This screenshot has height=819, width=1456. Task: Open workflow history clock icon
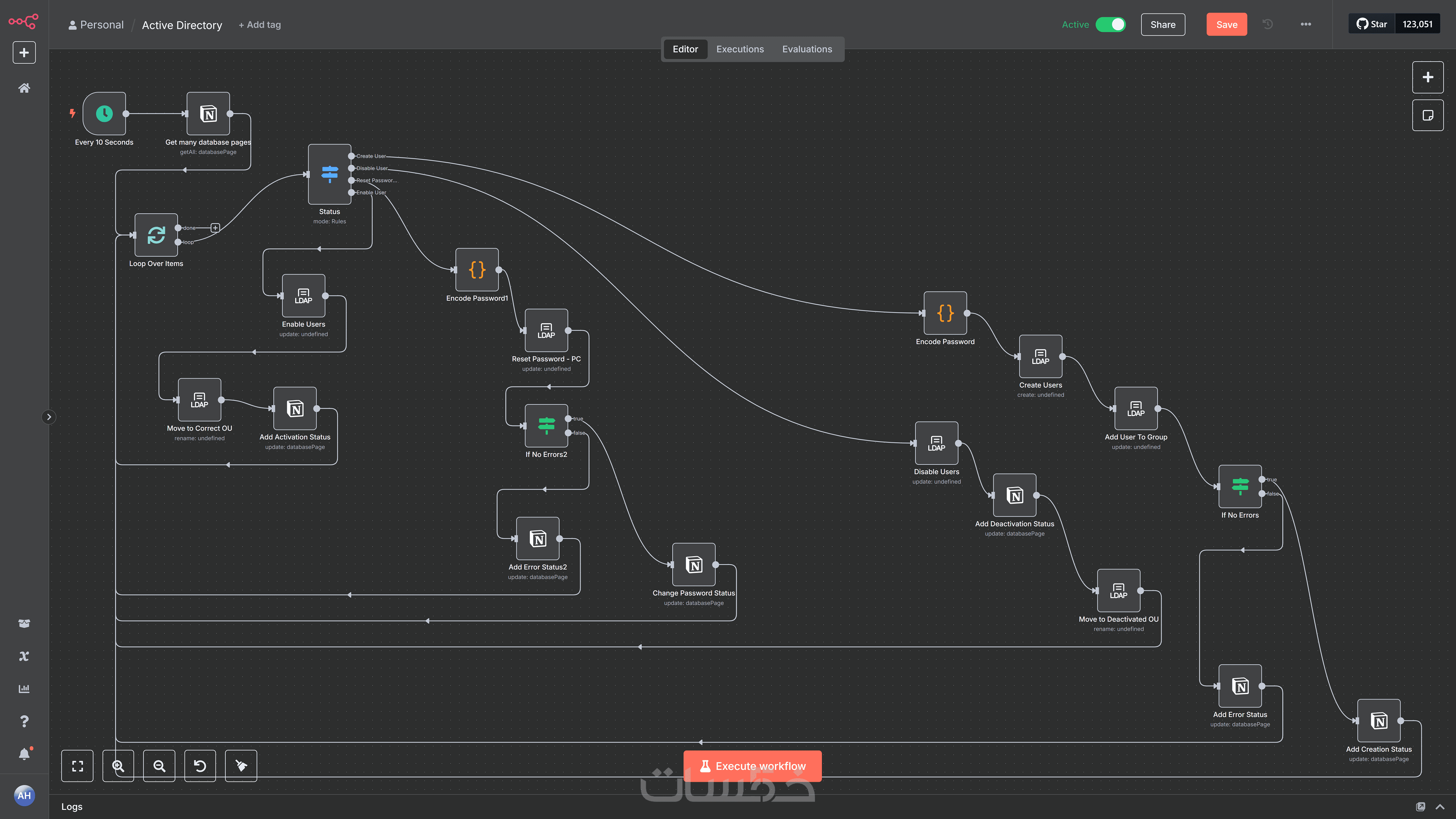(x=1268, y=24)
